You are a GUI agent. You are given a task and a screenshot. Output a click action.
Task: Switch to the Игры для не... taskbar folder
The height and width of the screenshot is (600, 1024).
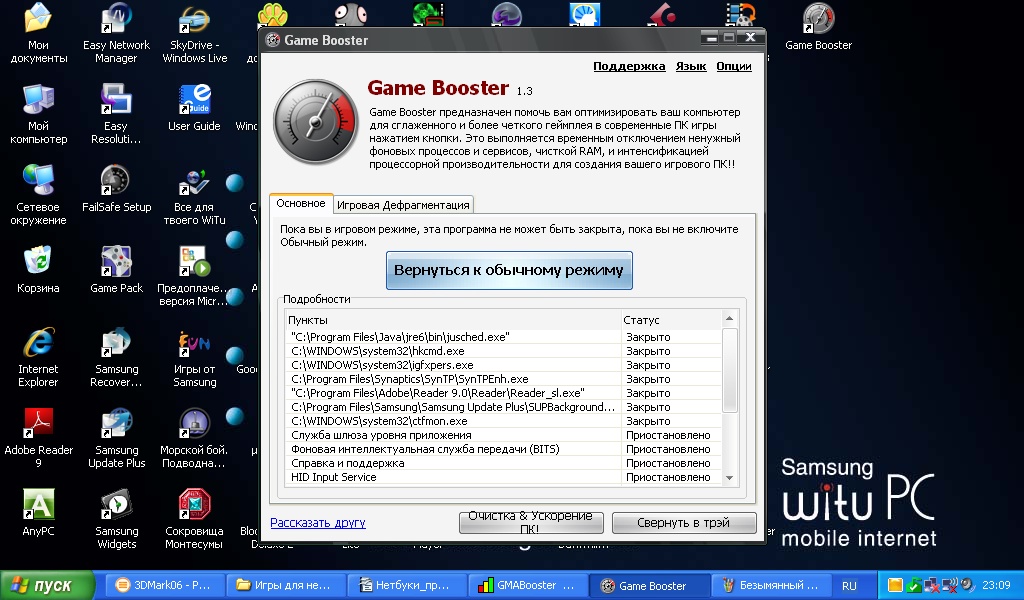[x=285, y=585]
